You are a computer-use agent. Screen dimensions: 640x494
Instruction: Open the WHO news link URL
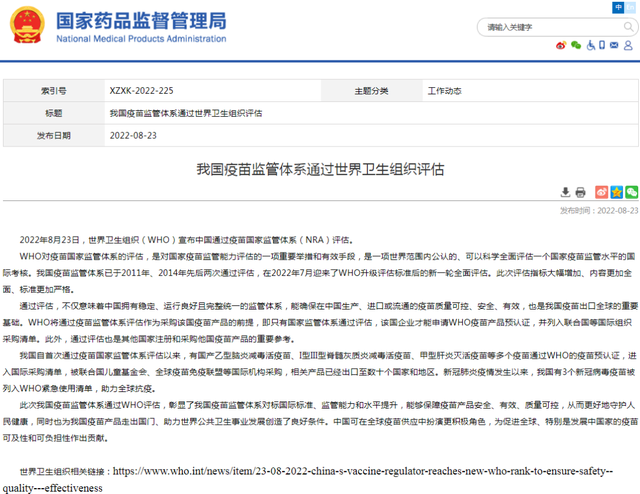coord(308,479)
